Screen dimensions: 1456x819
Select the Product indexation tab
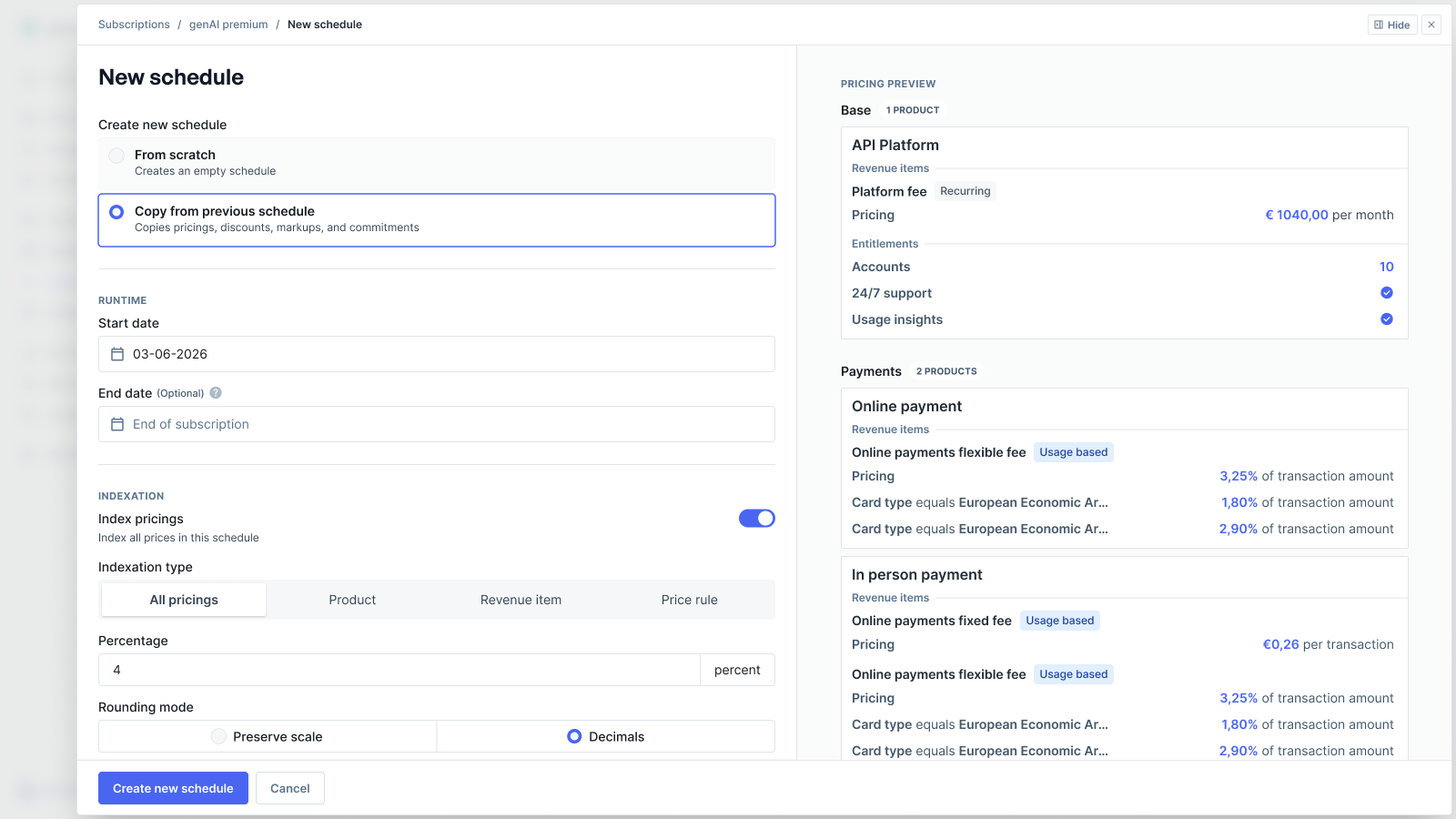point(352,600)
